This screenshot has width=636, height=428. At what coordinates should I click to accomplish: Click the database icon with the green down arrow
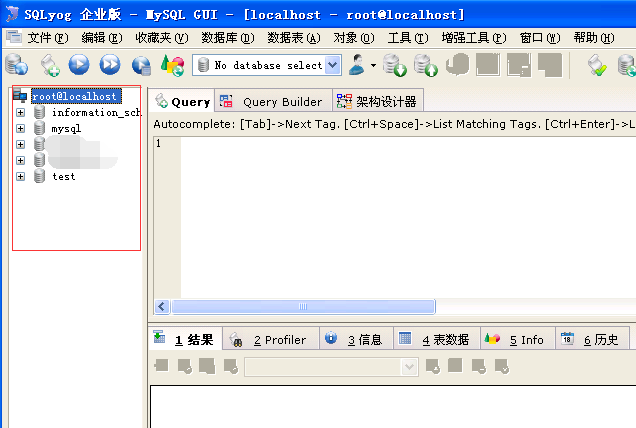click(395, 65)
